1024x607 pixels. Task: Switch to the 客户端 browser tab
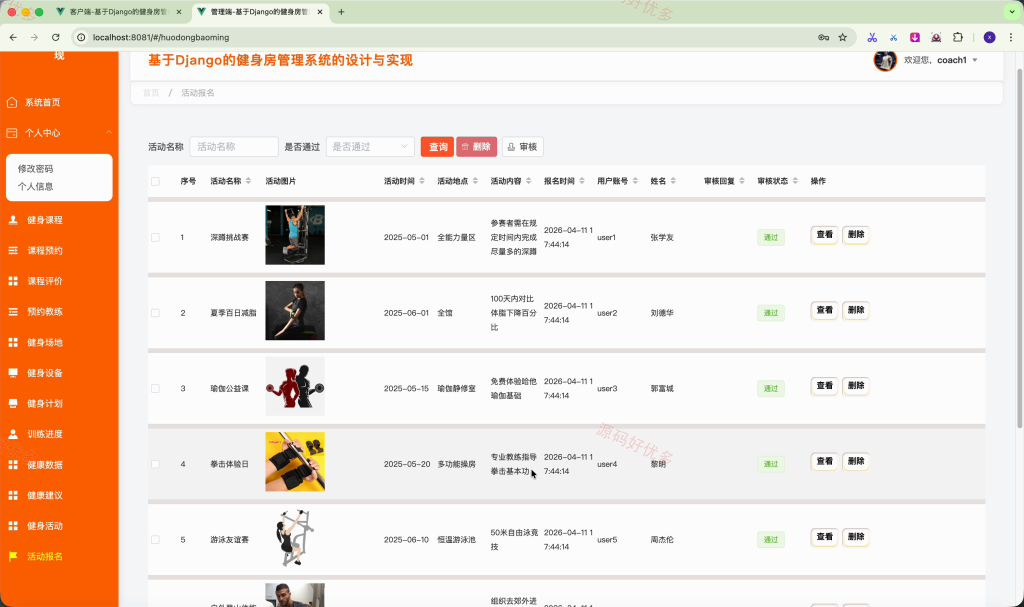(x=118, y=12)
